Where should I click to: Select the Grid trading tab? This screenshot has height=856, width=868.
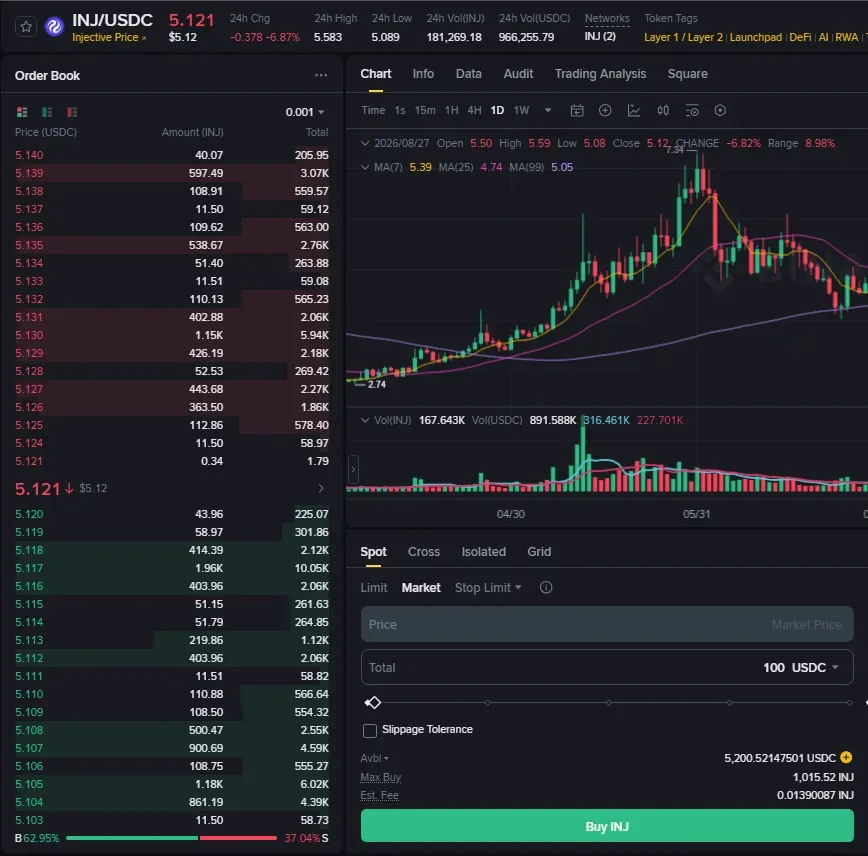[x=539, y=551]
